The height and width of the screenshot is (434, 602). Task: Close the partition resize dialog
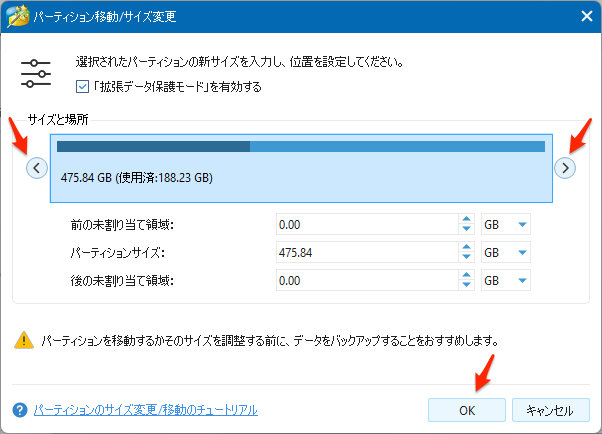point(583,17)
